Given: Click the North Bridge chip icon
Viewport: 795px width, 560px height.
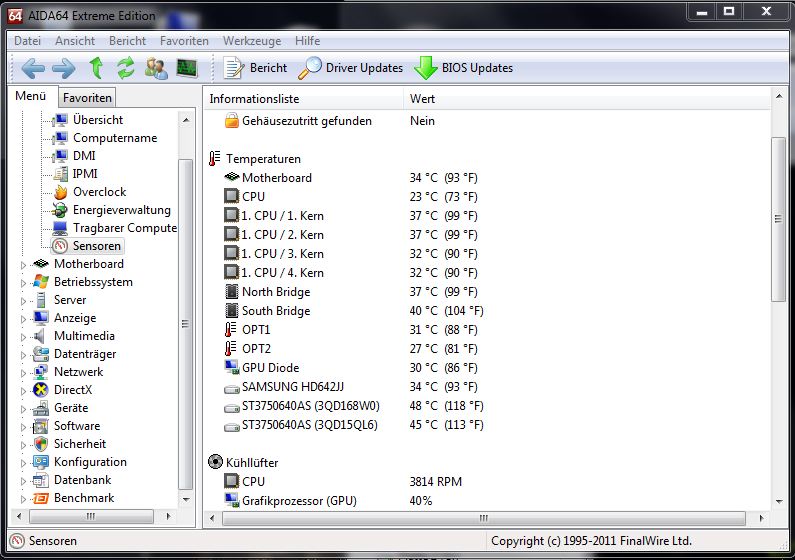Looking at the screenshot, I should point(232,292).
